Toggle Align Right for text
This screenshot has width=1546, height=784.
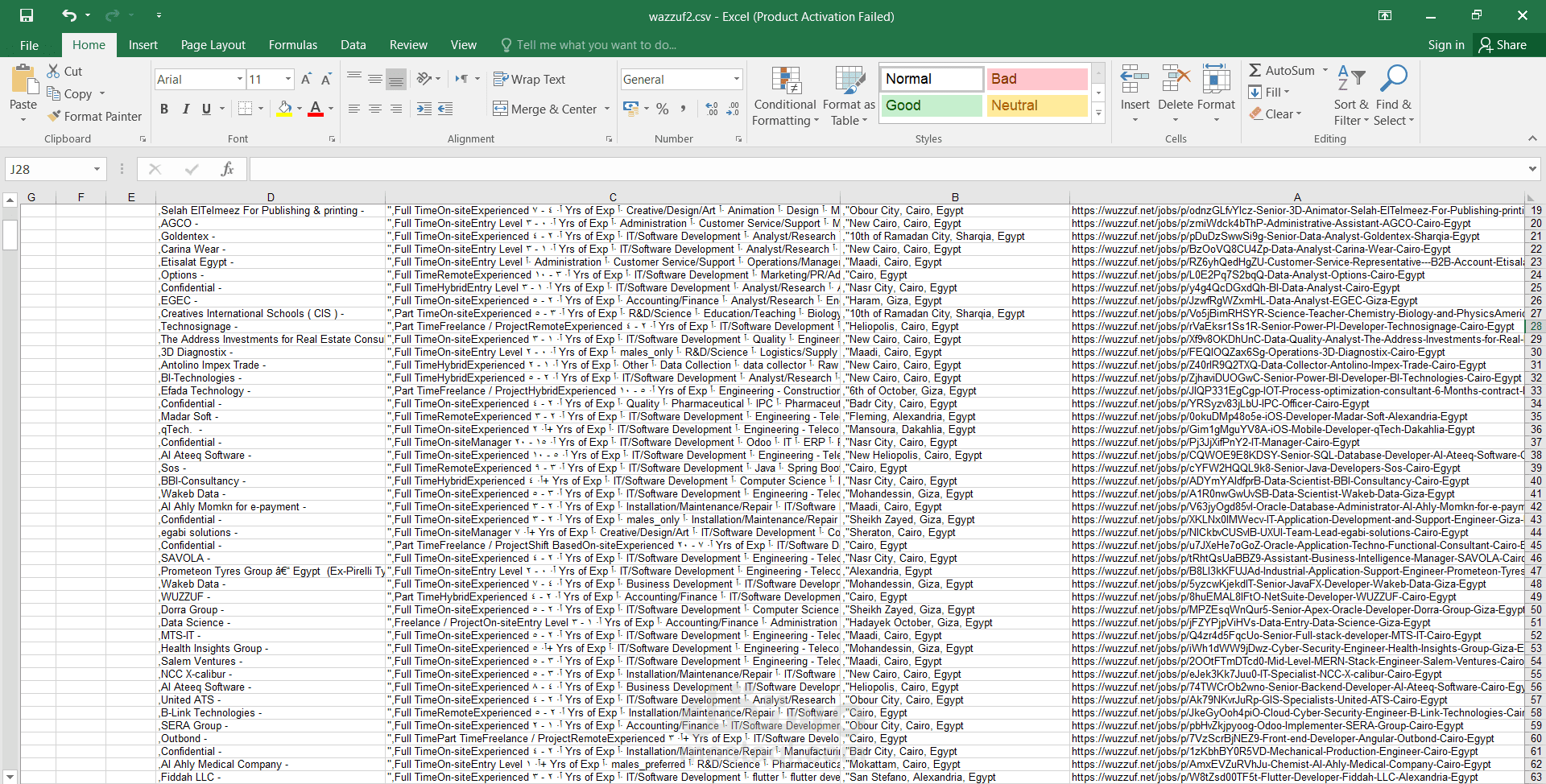click(396, 109)
